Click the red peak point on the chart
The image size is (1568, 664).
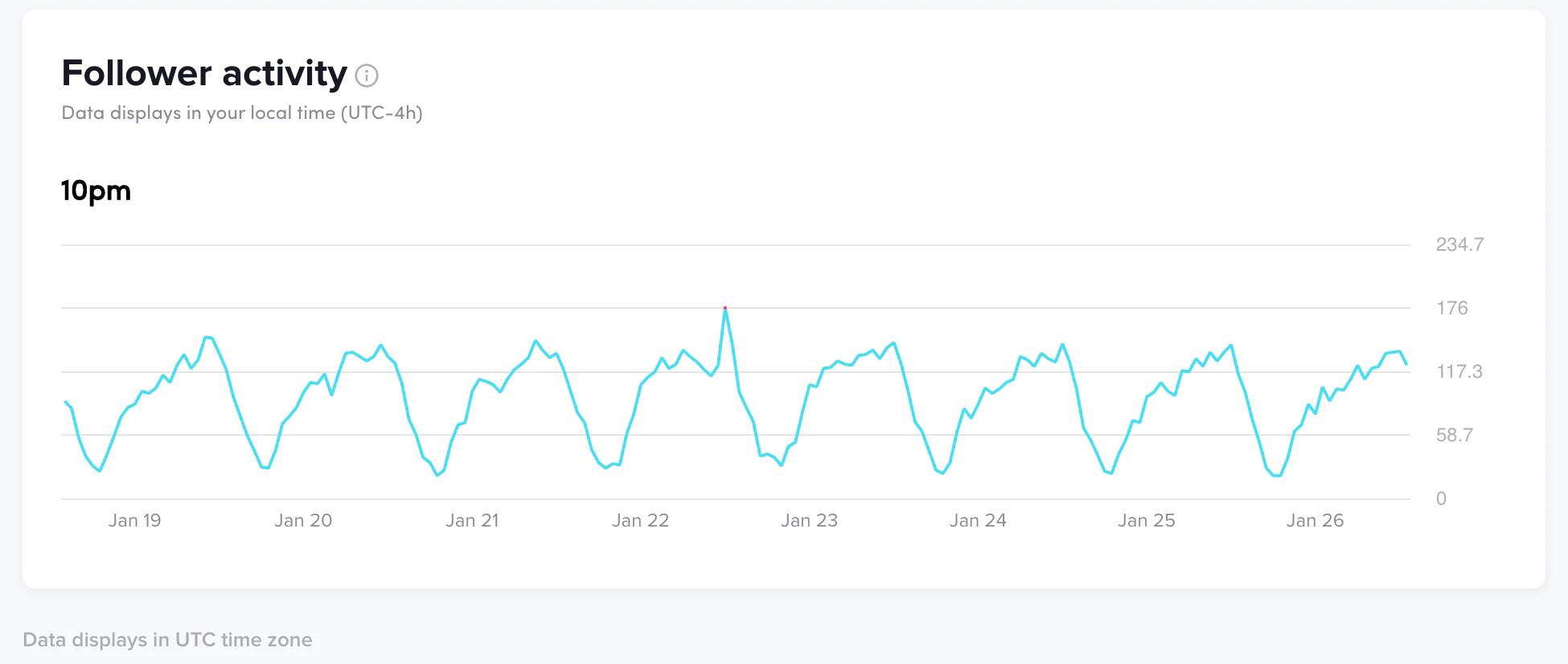[725, 308]
